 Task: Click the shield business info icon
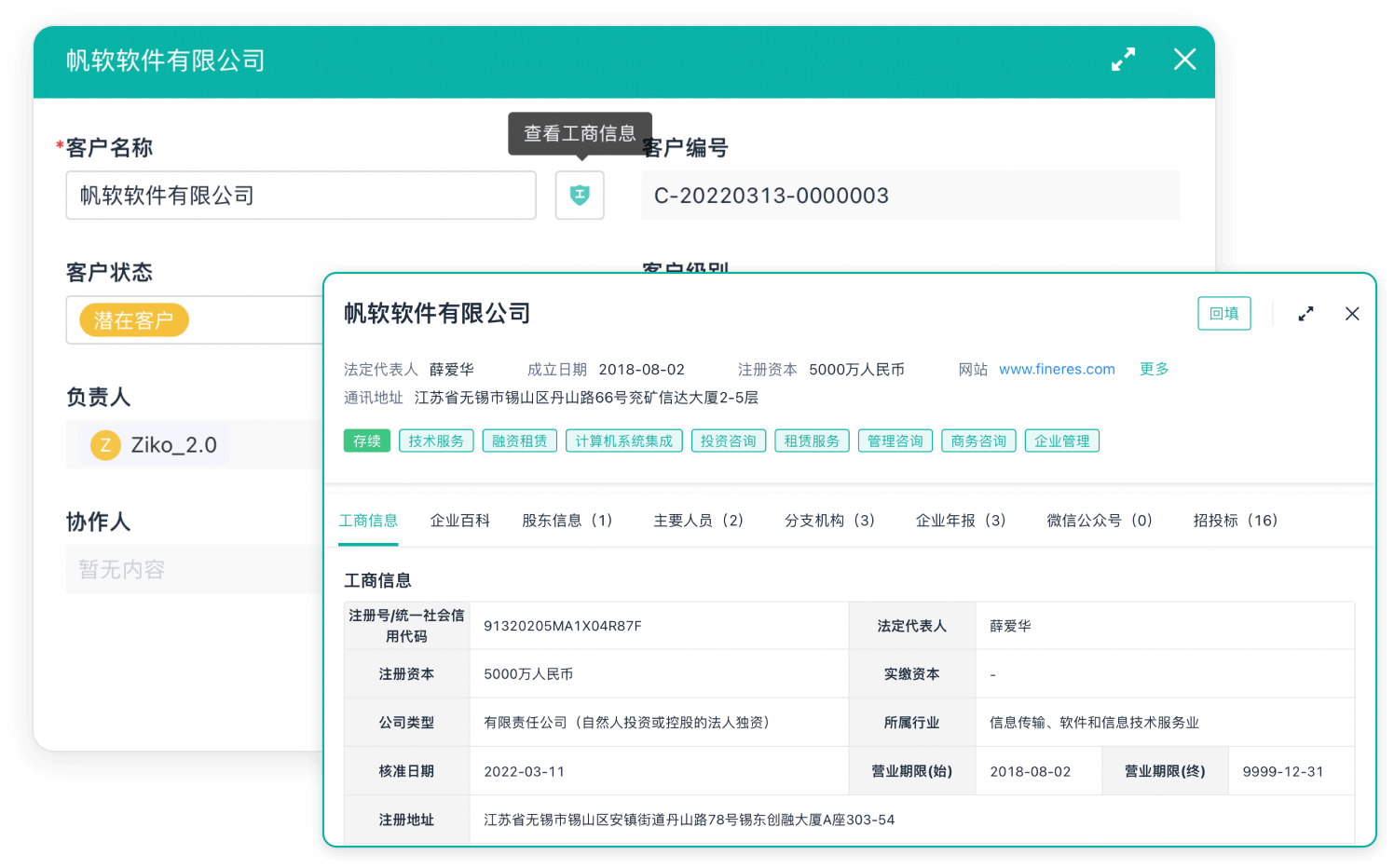point(580,196)
